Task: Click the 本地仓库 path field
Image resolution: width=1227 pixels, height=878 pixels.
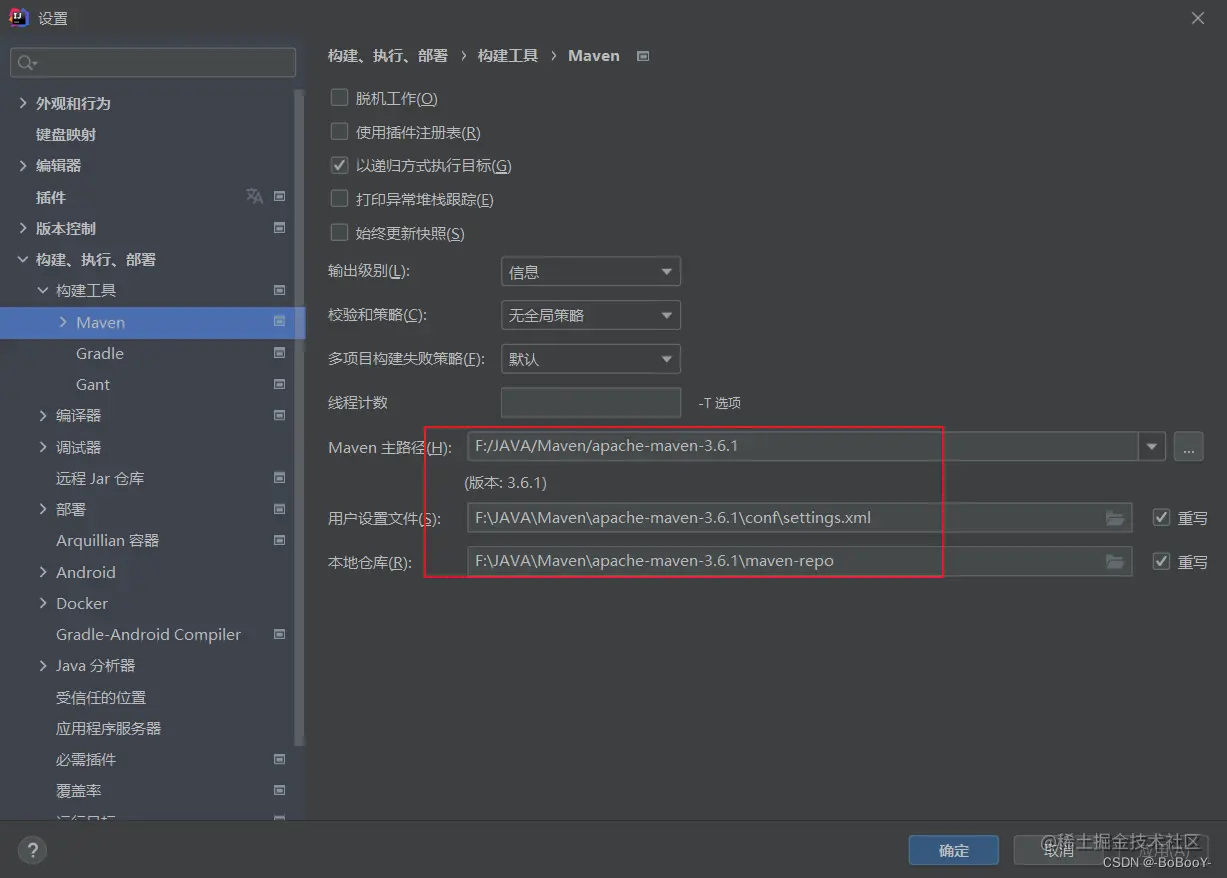Action: (x=799, y=562)
